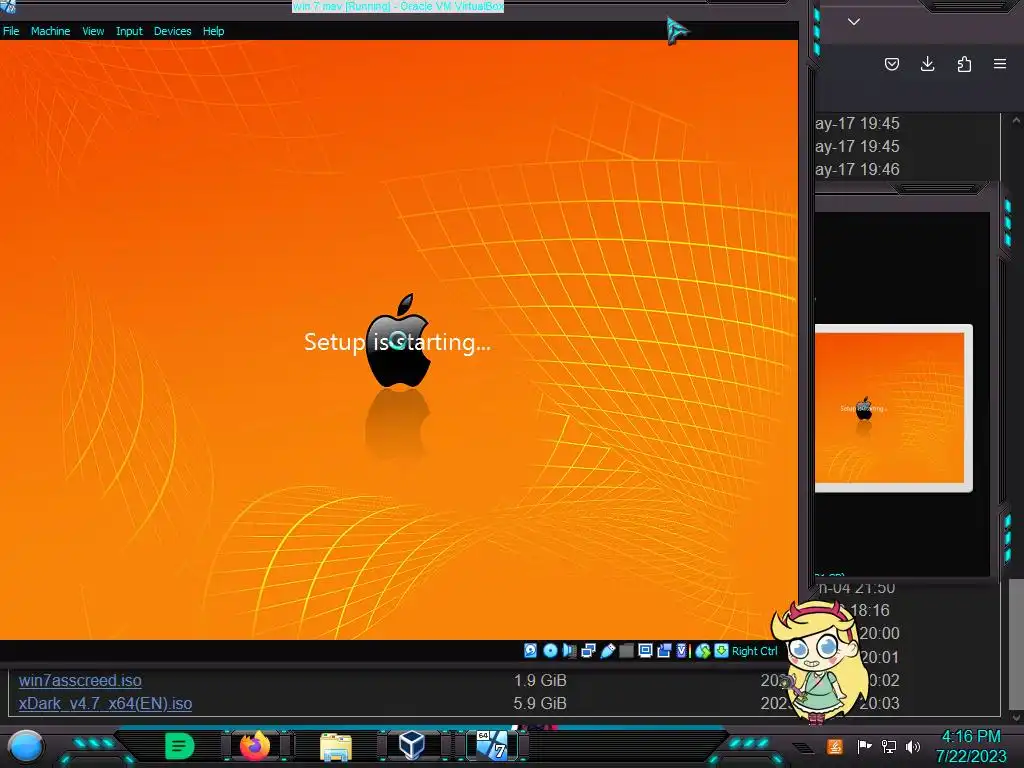Open the Devices menu in VirtualBox

click(172, 31)
